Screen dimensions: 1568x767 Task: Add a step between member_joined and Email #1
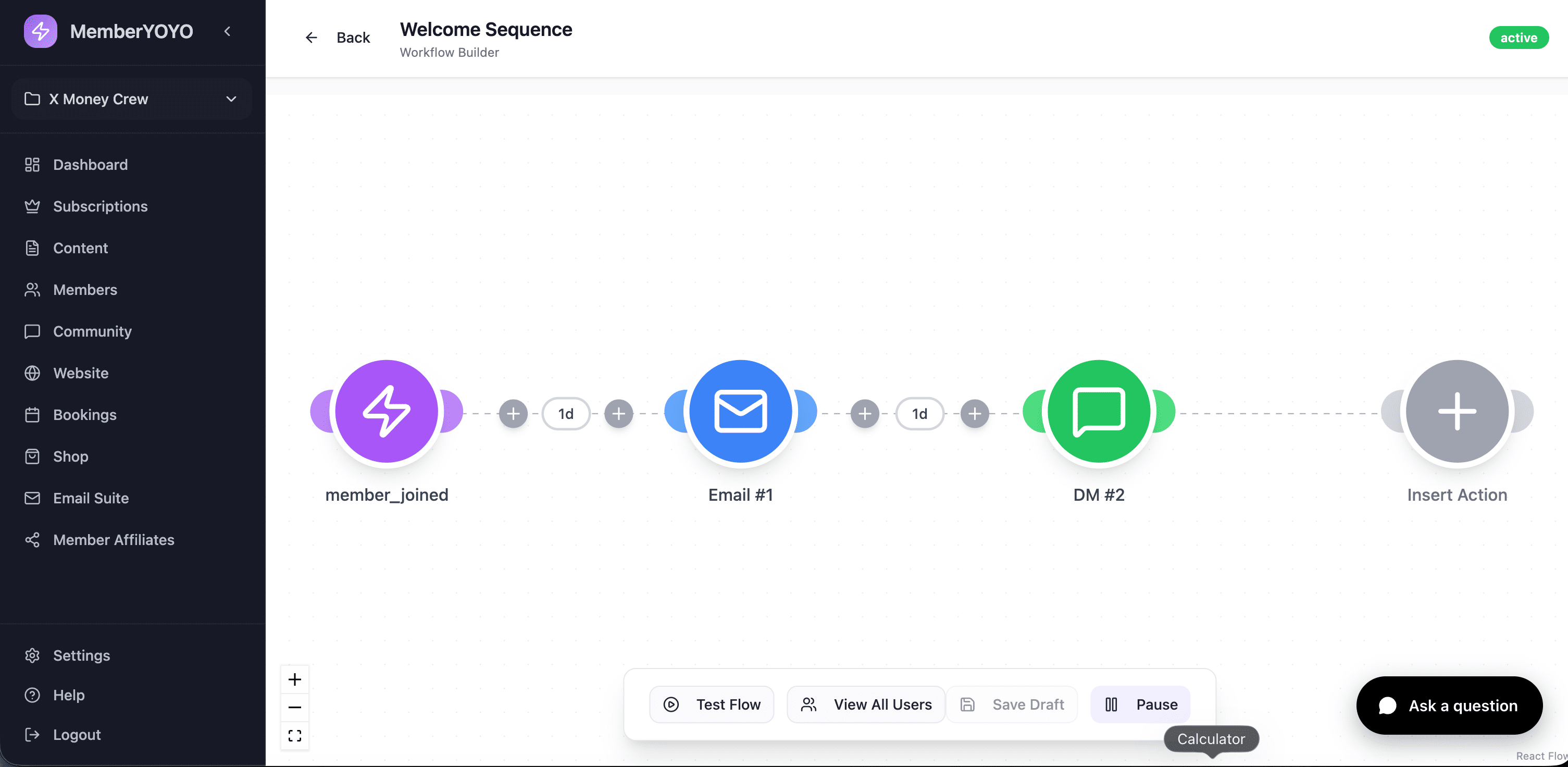(x=513, y=413)
